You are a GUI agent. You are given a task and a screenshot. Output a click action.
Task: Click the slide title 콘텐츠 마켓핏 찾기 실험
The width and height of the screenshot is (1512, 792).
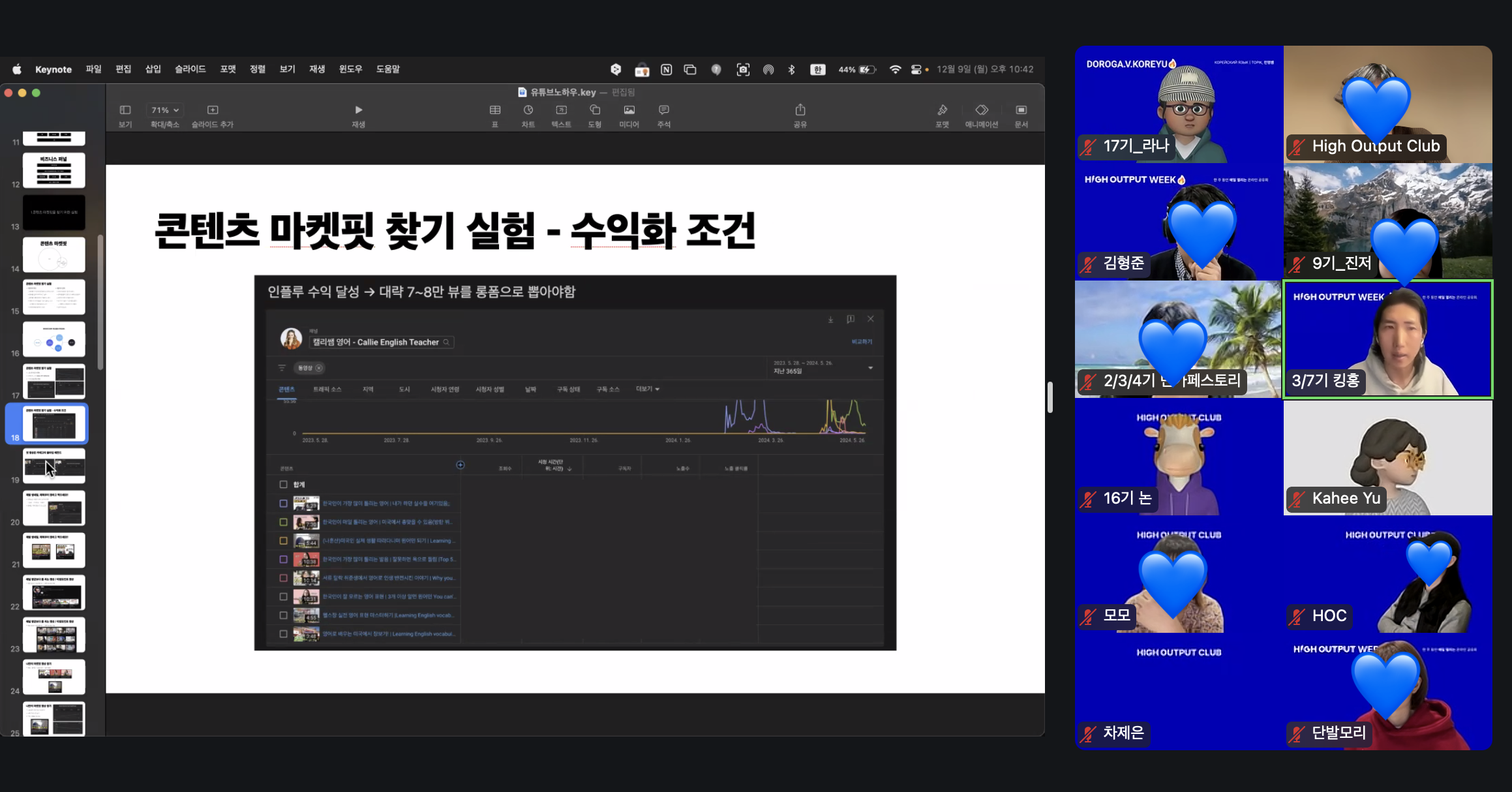tap(344, 231)
